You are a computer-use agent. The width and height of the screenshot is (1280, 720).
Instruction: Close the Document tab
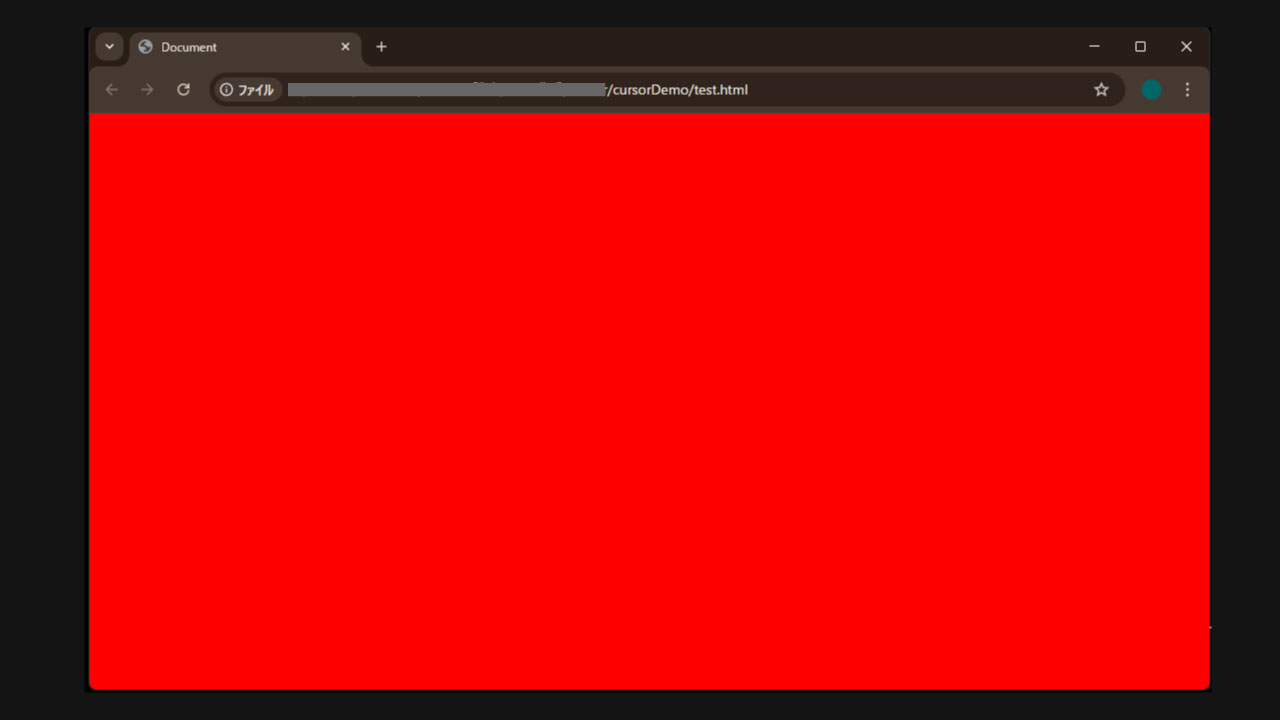tap(345, 47)
